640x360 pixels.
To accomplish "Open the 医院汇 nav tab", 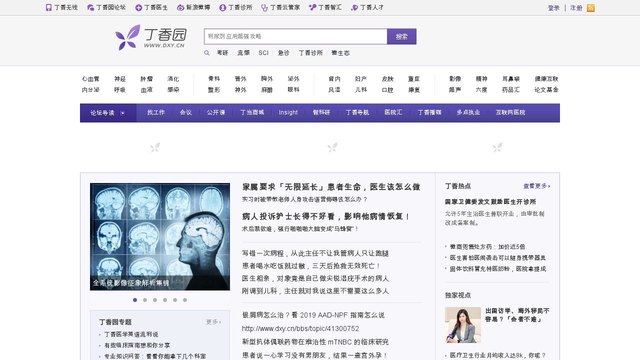I will [393, 112].
